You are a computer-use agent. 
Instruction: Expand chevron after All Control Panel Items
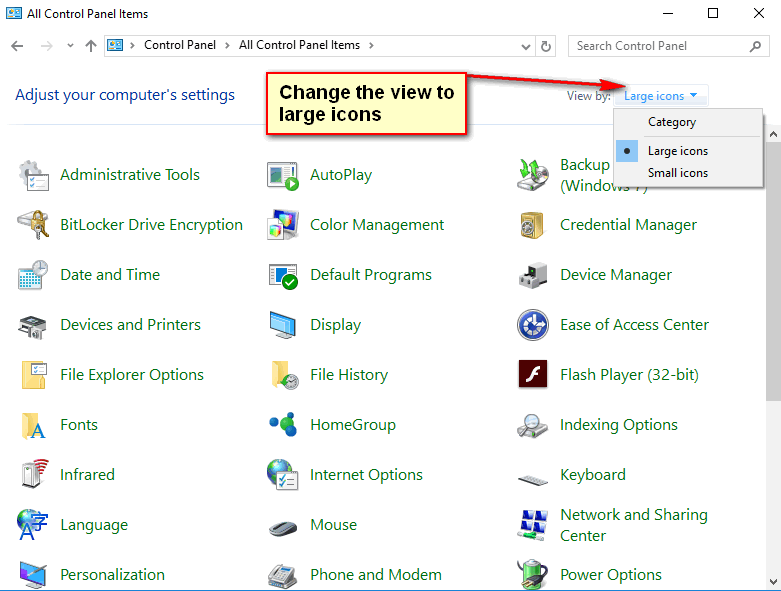pyautogui.click(x=371, y=46)
